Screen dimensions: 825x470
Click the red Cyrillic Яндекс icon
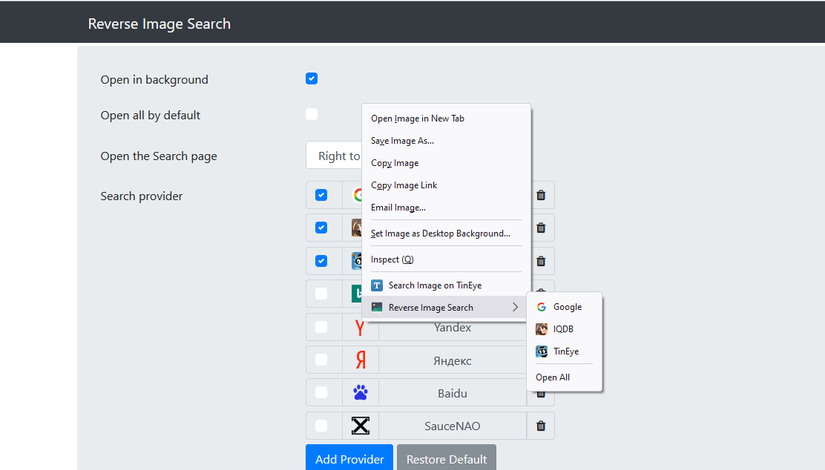point(360,360)
